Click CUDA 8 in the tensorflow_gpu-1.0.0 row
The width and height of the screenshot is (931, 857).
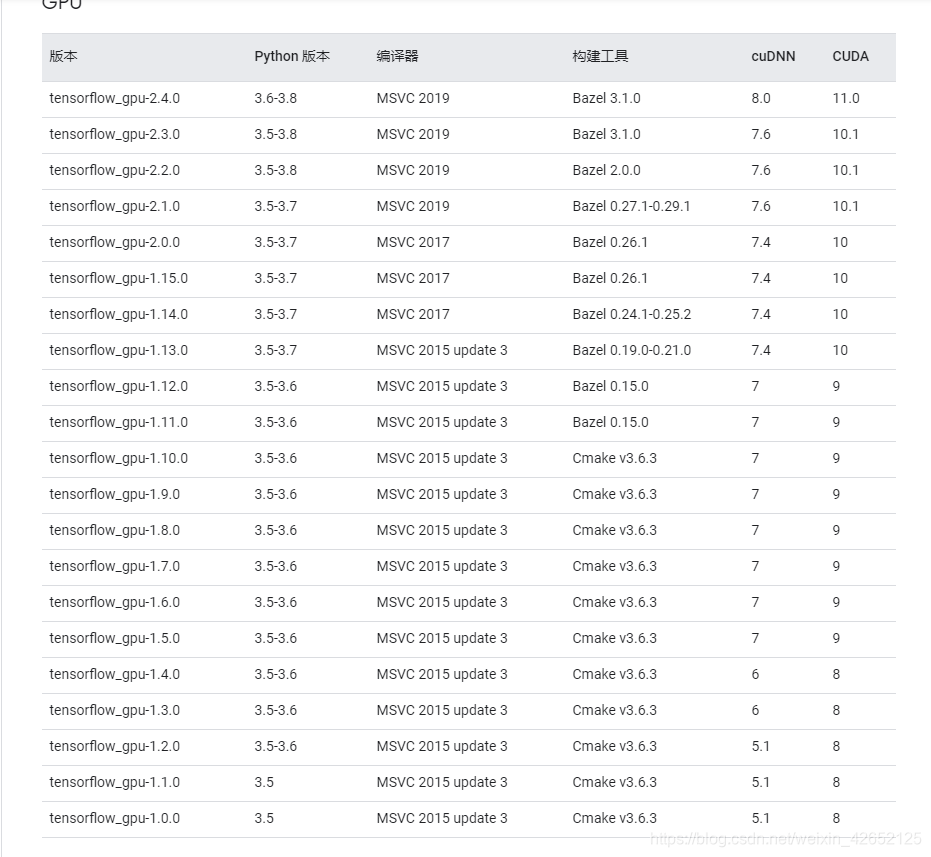(836, 818)
